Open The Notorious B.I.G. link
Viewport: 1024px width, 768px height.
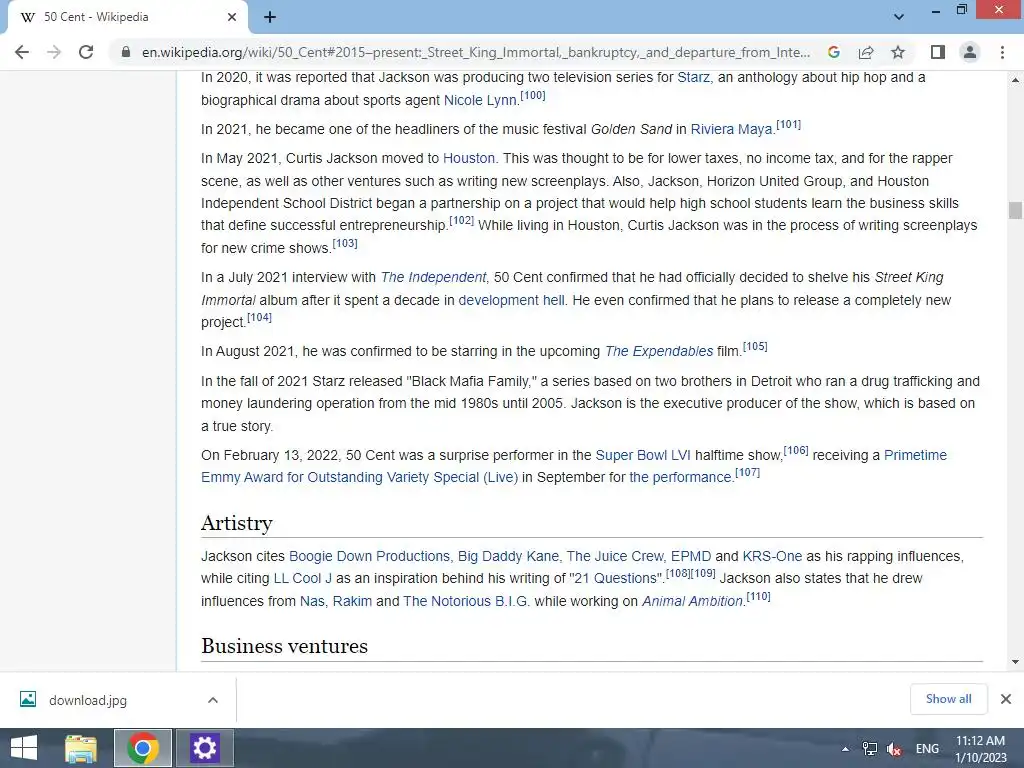click(x=466, y=601)
